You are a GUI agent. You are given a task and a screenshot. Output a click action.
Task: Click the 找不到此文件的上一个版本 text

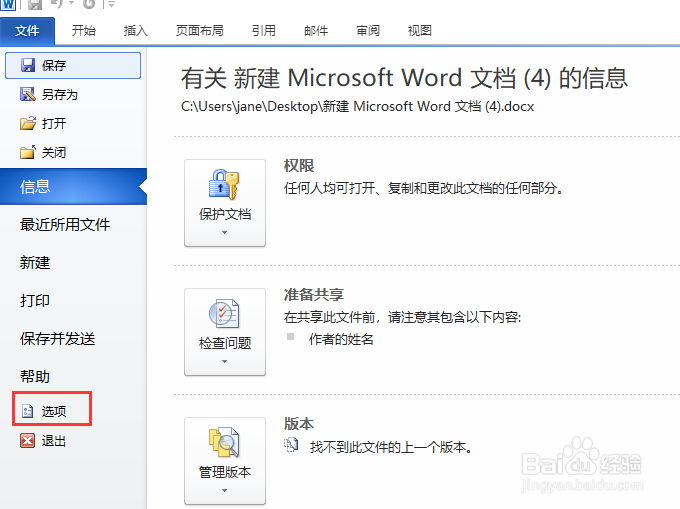click(391, 447)
